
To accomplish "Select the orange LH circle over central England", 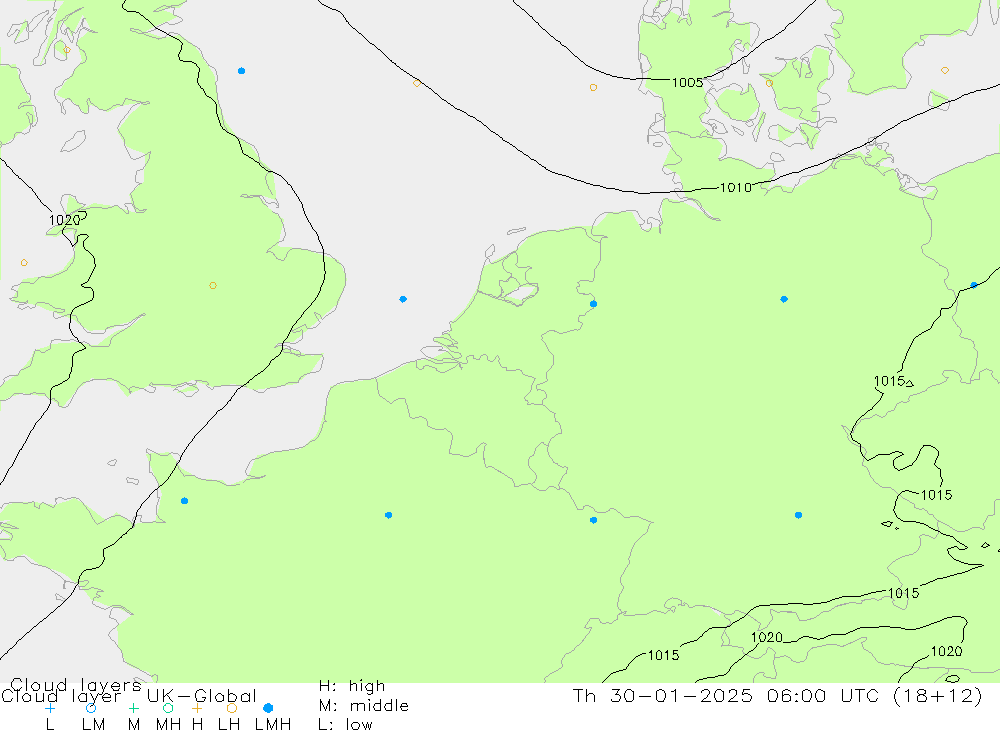I will 213,286.
